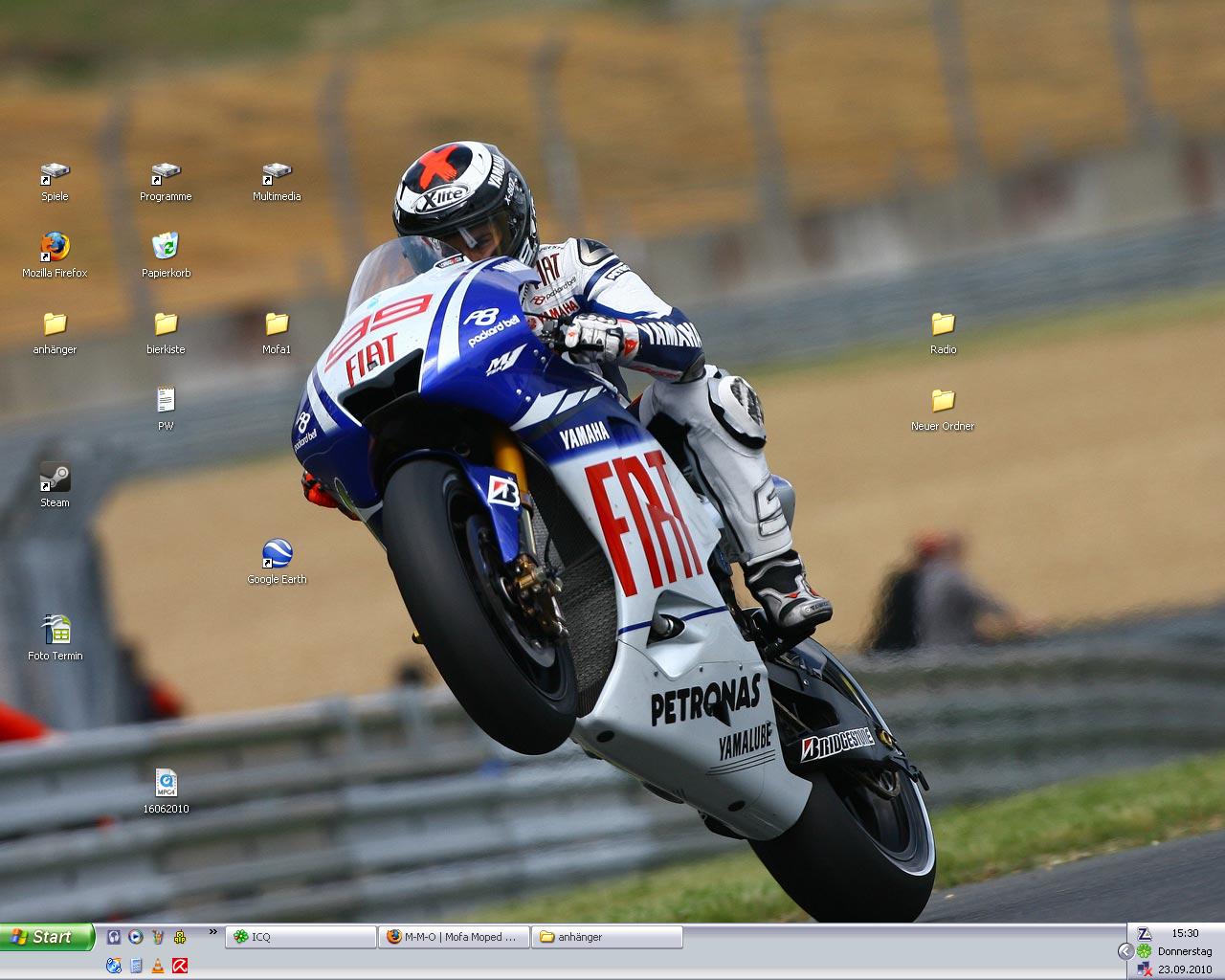
Task: Click the Avira red umbrella quick launch icon
Action: click(x=179, y=966)
